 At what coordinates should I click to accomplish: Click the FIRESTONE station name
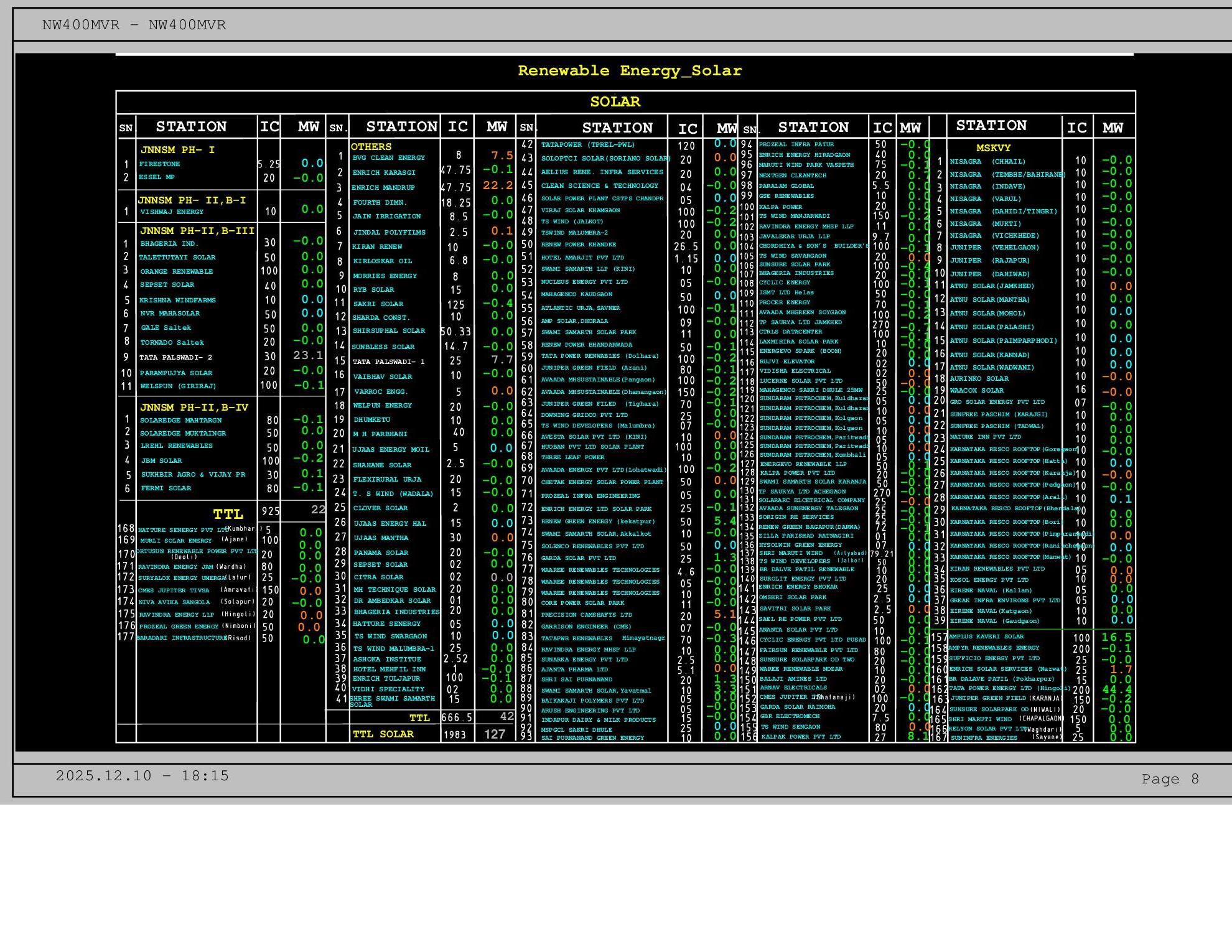(159, 164)
